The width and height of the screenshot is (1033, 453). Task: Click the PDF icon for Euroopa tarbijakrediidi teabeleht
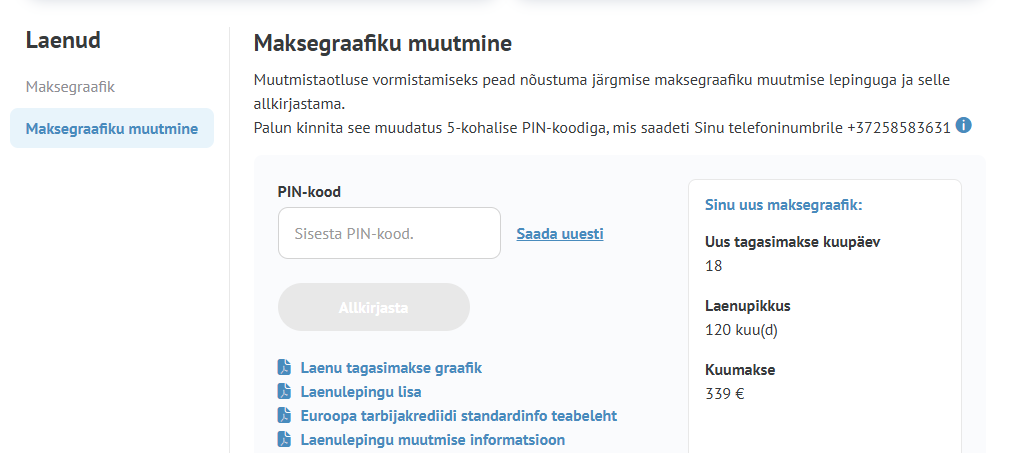click(284, 416)
